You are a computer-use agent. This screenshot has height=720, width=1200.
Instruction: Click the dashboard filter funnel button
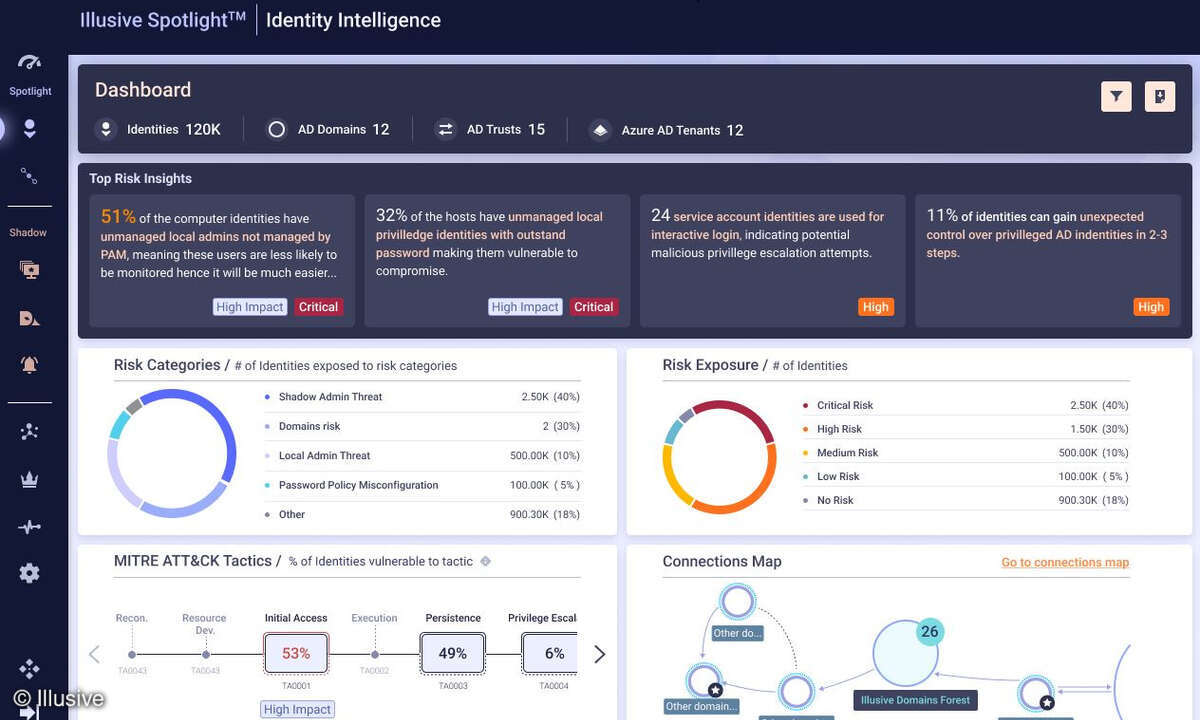coord(1116,96)
